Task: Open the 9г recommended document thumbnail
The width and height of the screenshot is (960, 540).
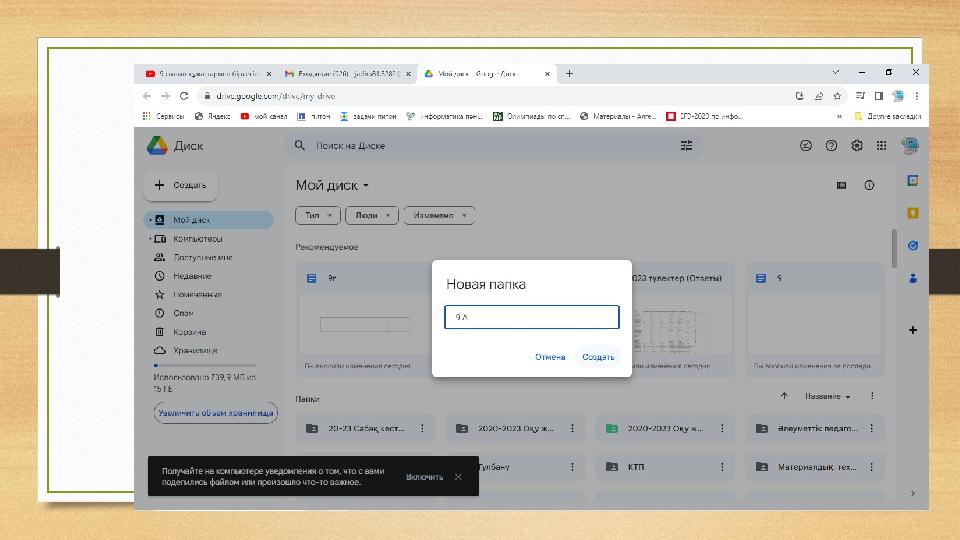Action: pyautogui.click(x=364, y=320)
